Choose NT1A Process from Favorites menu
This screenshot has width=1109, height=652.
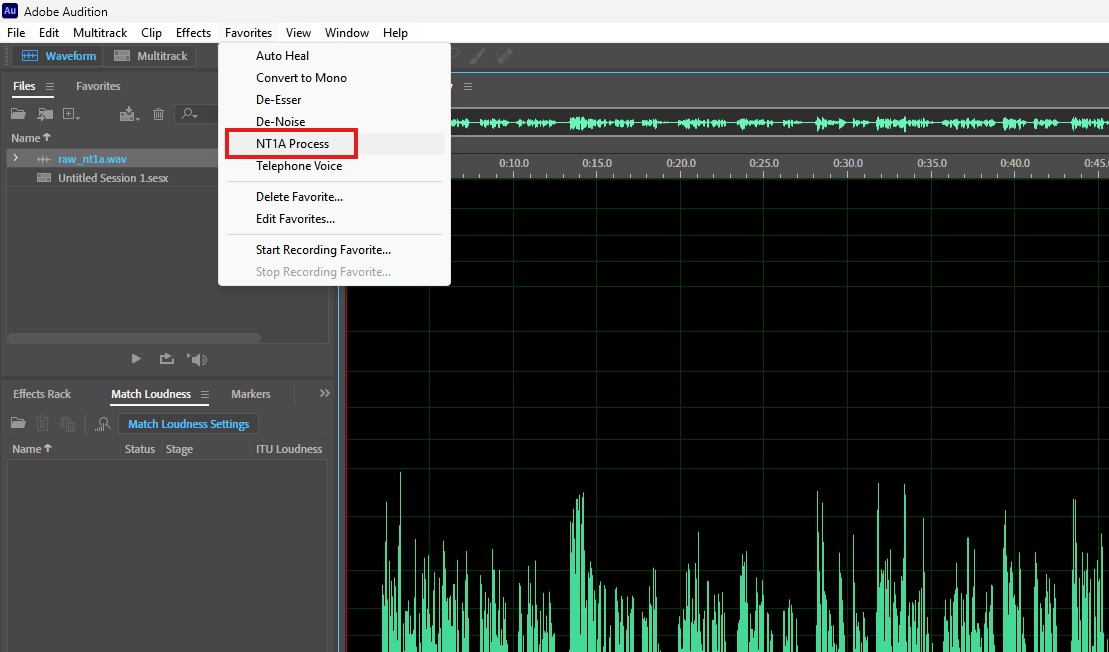pos(292,144)
